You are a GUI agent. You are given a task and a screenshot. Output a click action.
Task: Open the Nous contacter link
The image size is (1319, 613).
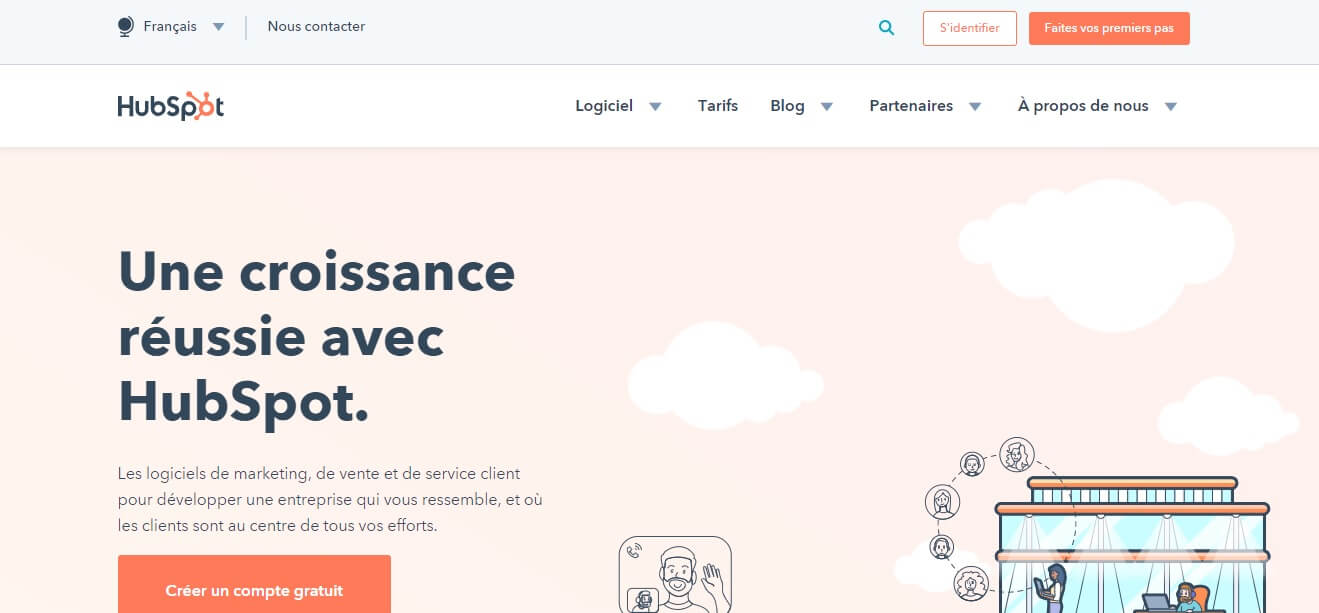pyautogui.click(x=316, y=27)
